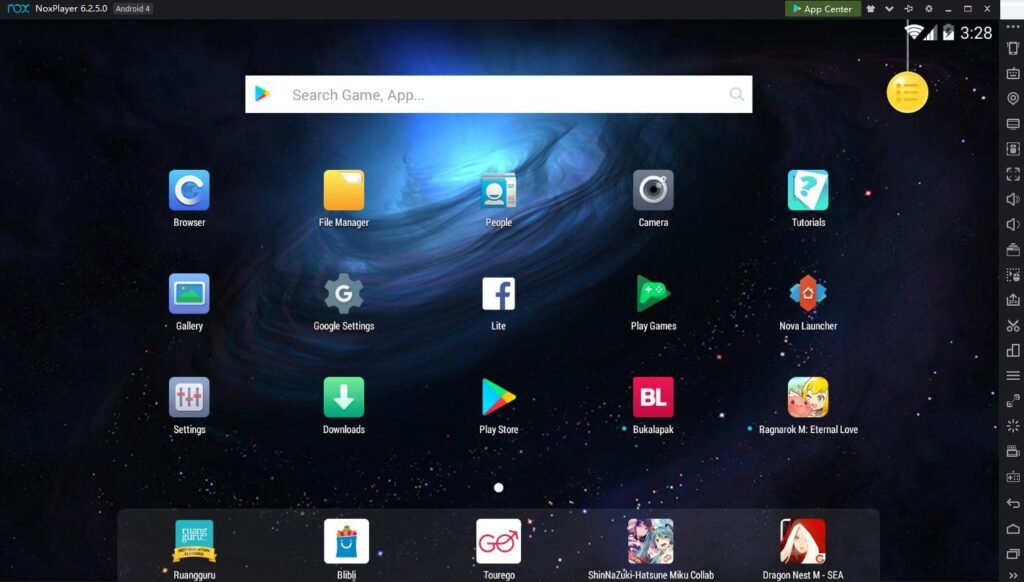
Task: Open the Tutorials app
Action: 808,190
